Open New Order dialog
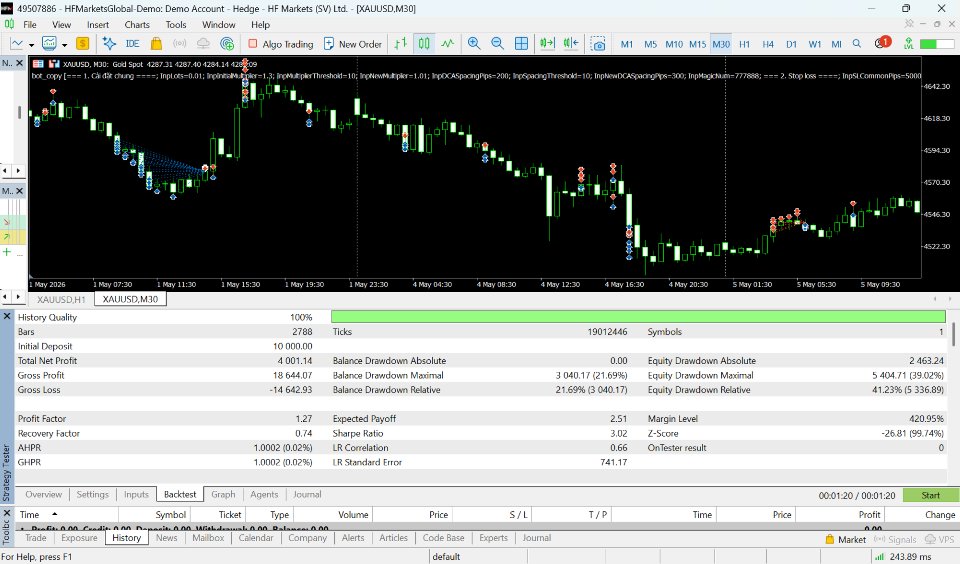 (x=353, y=44)
